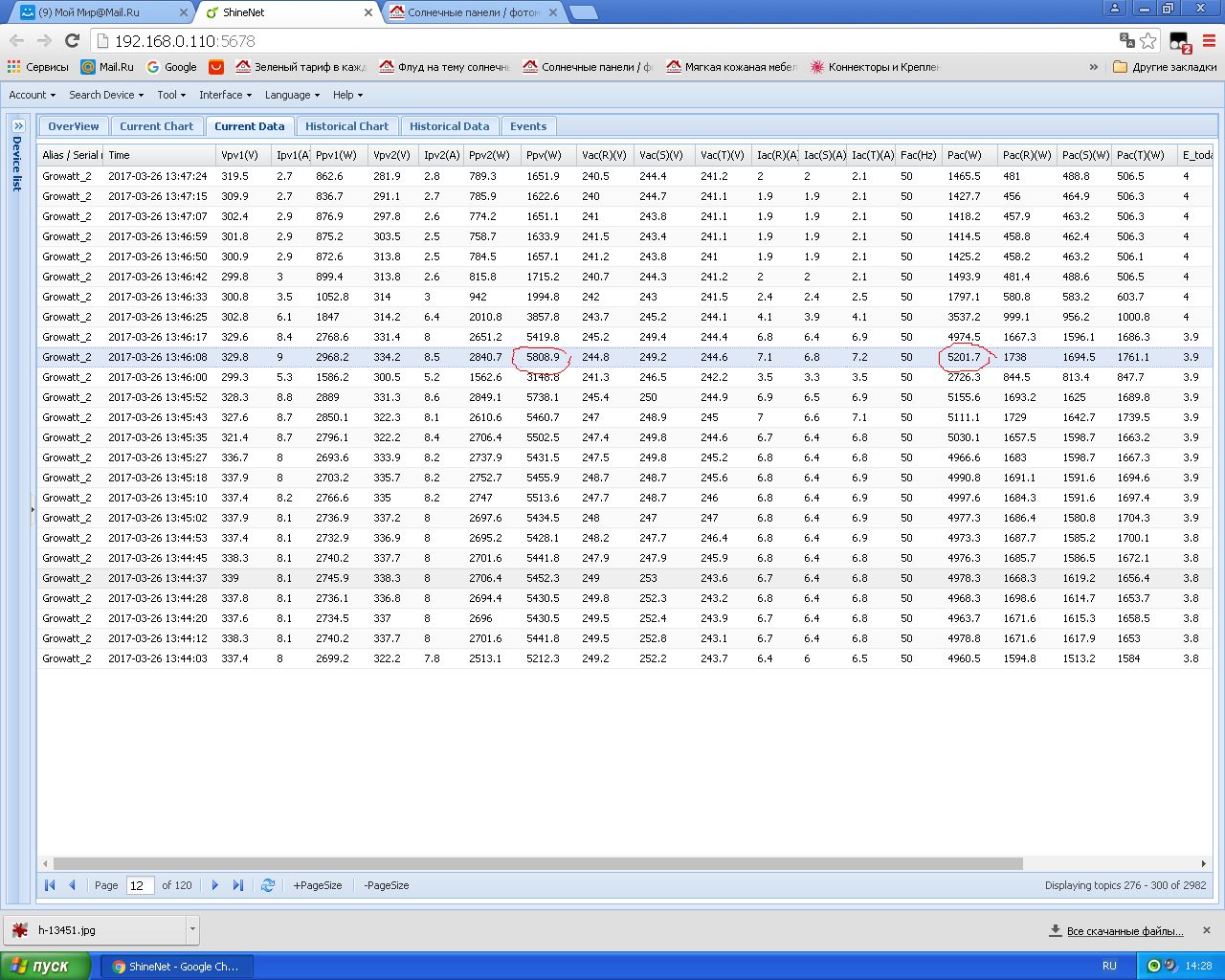Refresh the data grid
Image resolution: width=1225 pixels, height=980 pixels.
[x=268, y=885]
